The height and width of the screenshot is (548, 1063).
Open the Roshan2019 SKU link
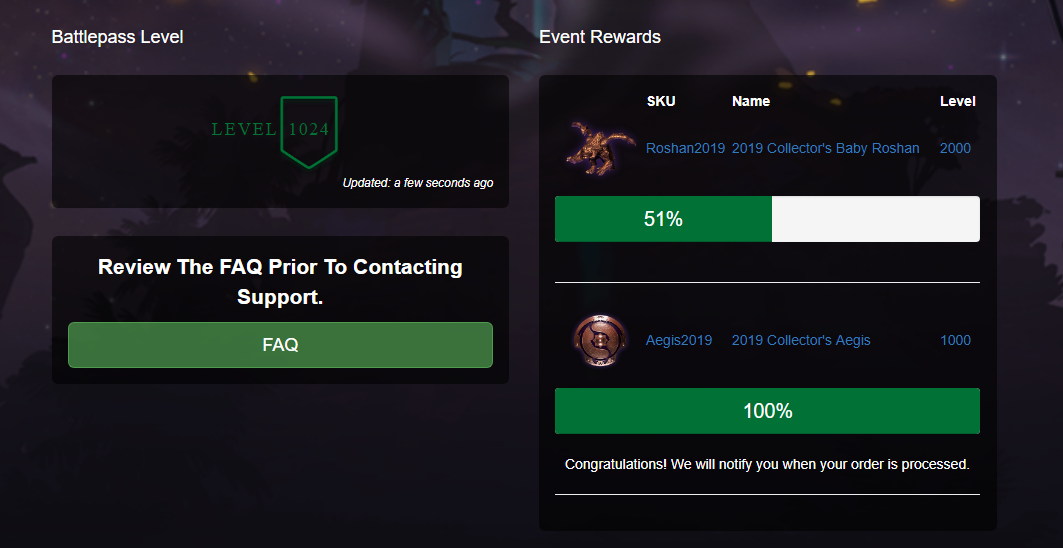[x=685, y=148]
